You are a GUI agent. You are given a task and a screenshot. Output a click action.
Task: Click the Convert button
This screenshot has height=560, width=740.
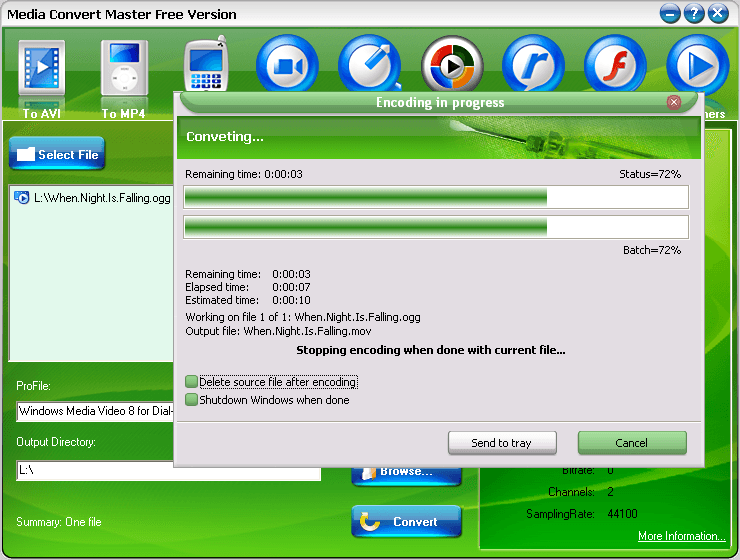point(406,521)
